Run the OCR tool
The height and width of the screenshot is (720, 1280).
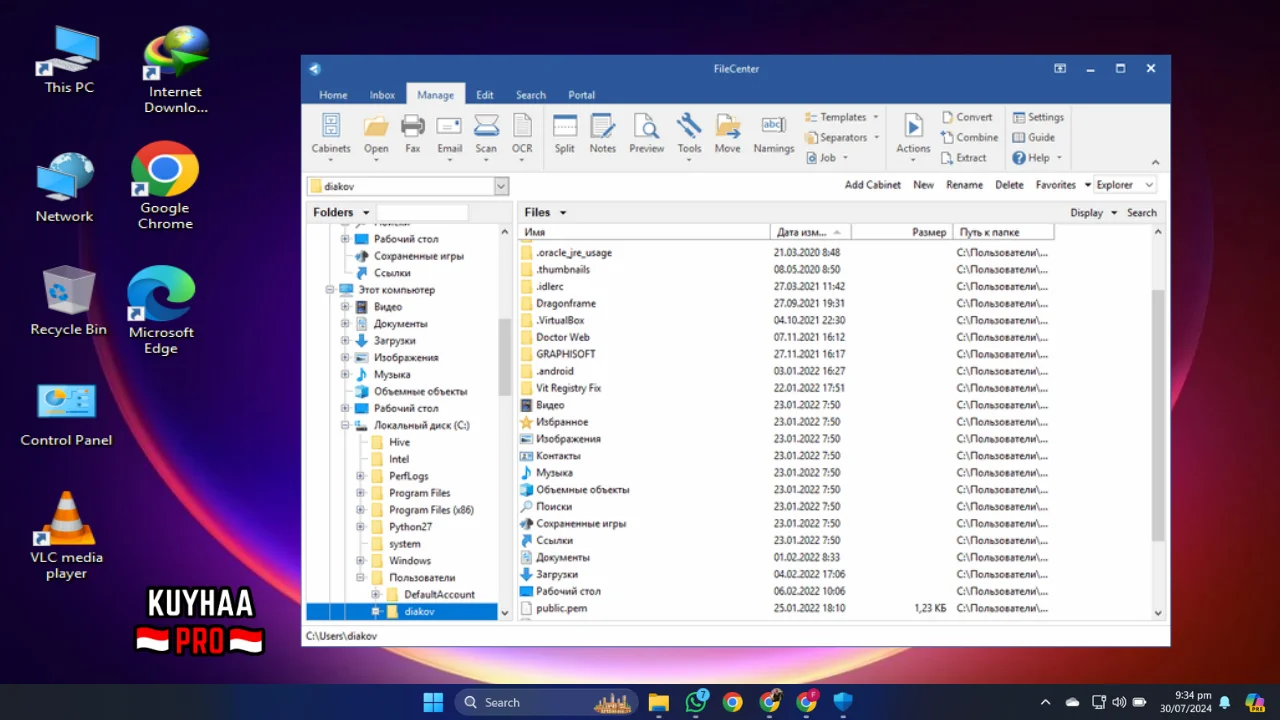522,134
